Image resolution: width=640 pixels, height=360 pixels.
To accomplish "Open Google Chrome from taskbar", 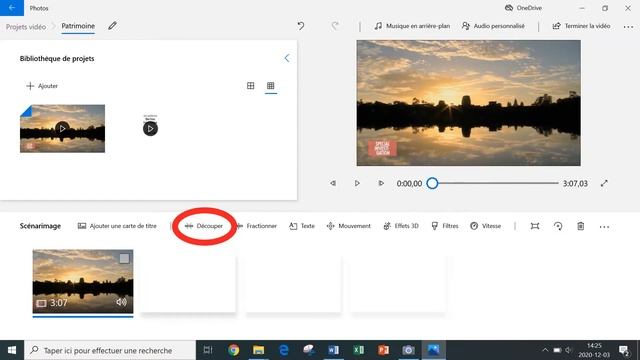I will tap(233, 350).
